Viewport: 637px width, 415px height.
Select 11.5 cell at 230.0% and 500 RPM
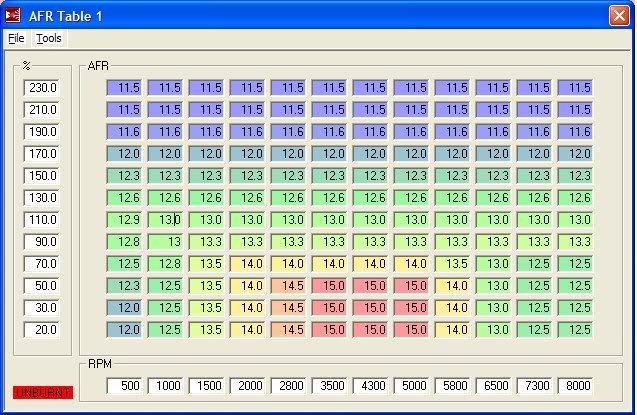pyautogui.click(x=124, y=88)
